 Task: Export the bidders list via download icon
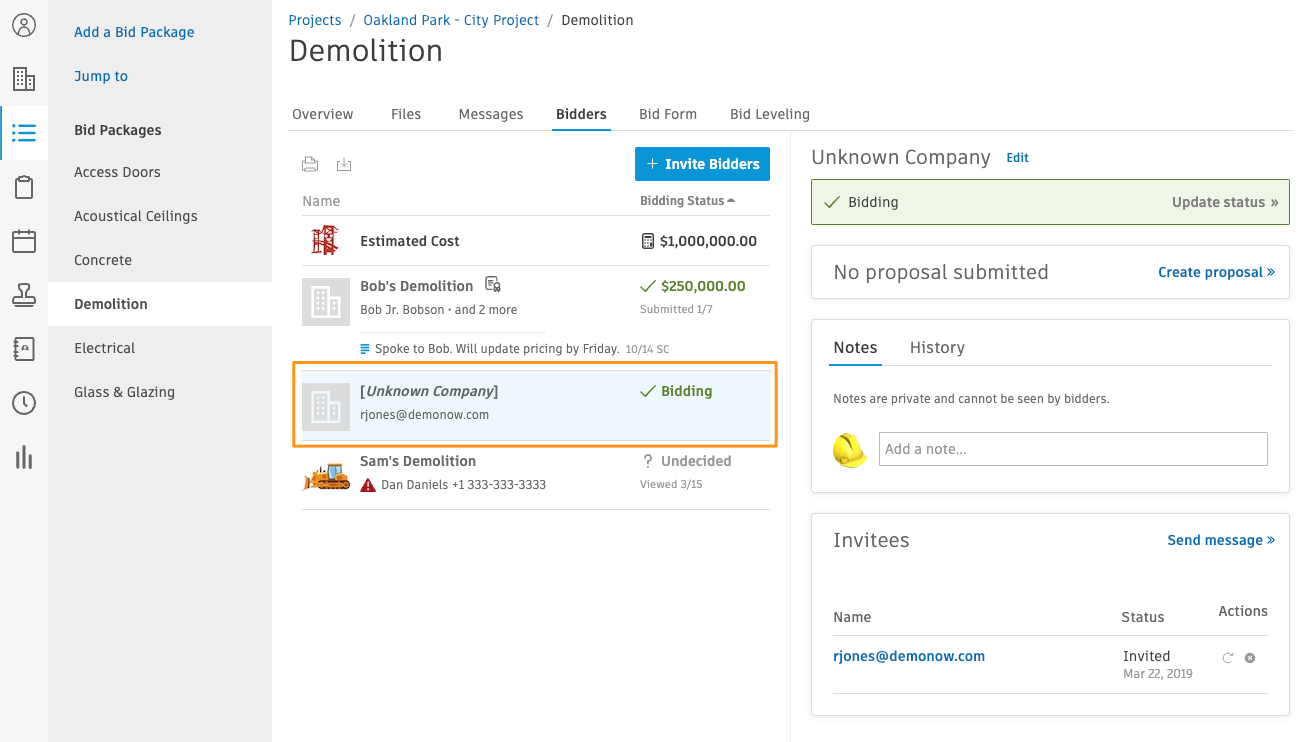344,163
